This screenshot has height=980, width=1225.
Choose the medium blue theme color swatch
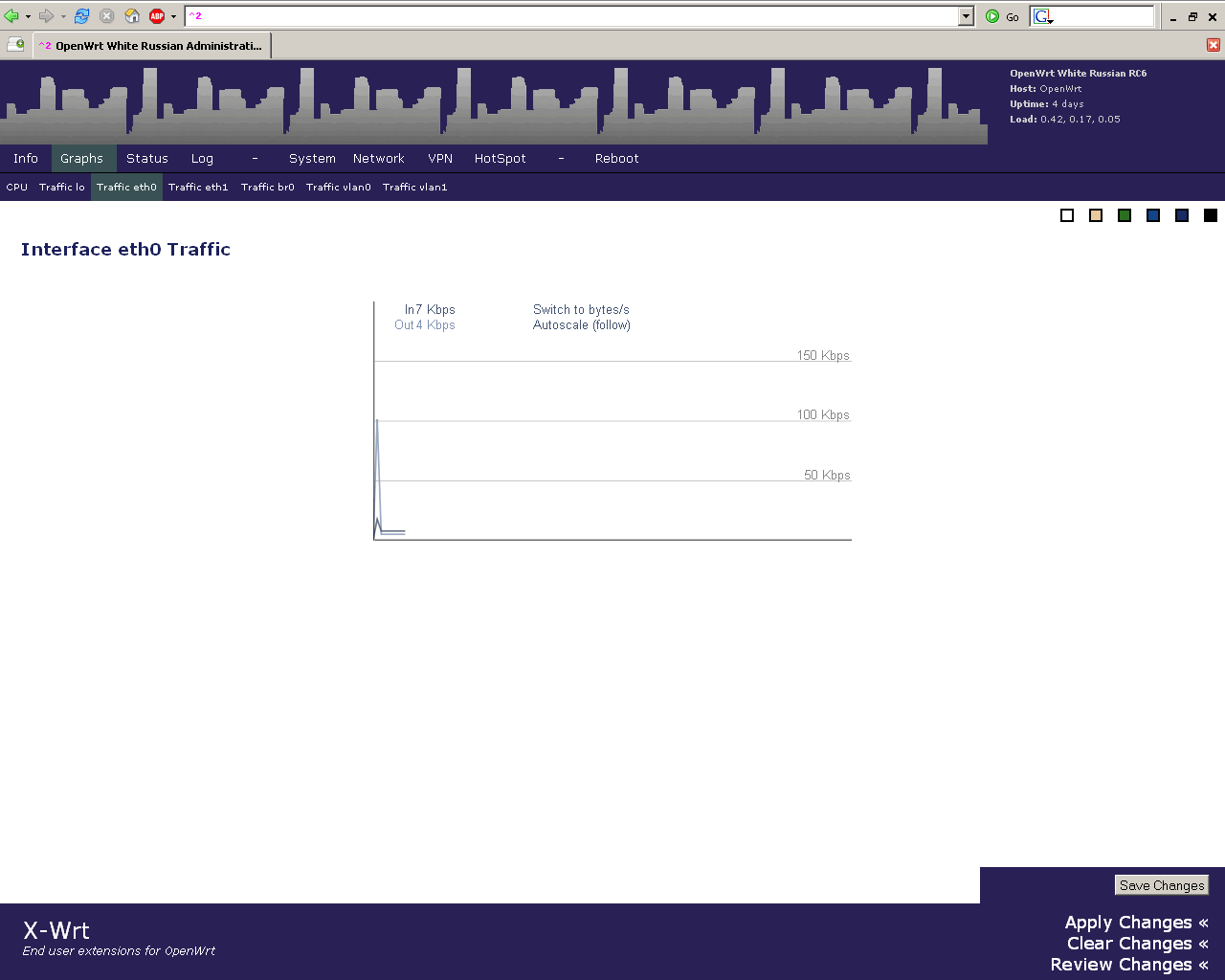1153,215
